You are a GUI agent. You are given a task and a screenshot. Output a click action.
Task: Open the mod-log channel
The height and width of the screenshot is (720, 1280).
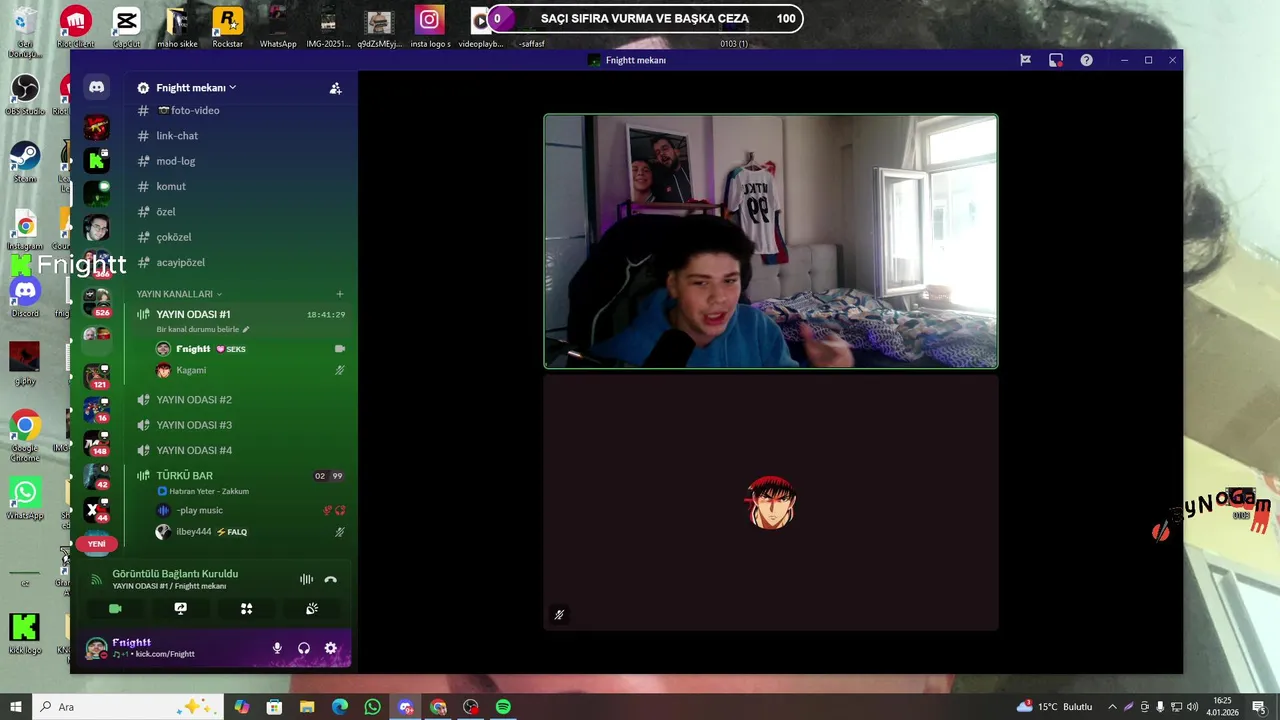(x=176, y=161)
